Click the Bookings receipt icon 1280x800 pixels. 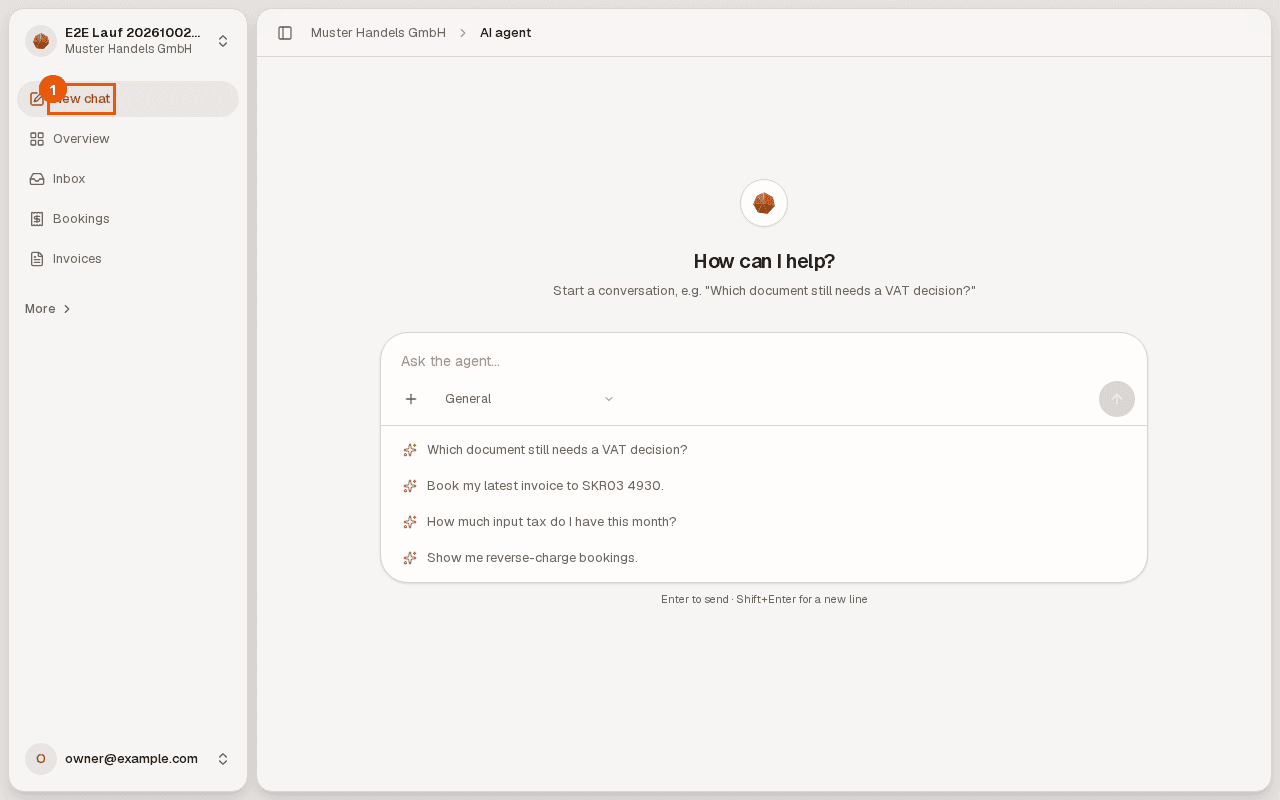coord(37,219)
